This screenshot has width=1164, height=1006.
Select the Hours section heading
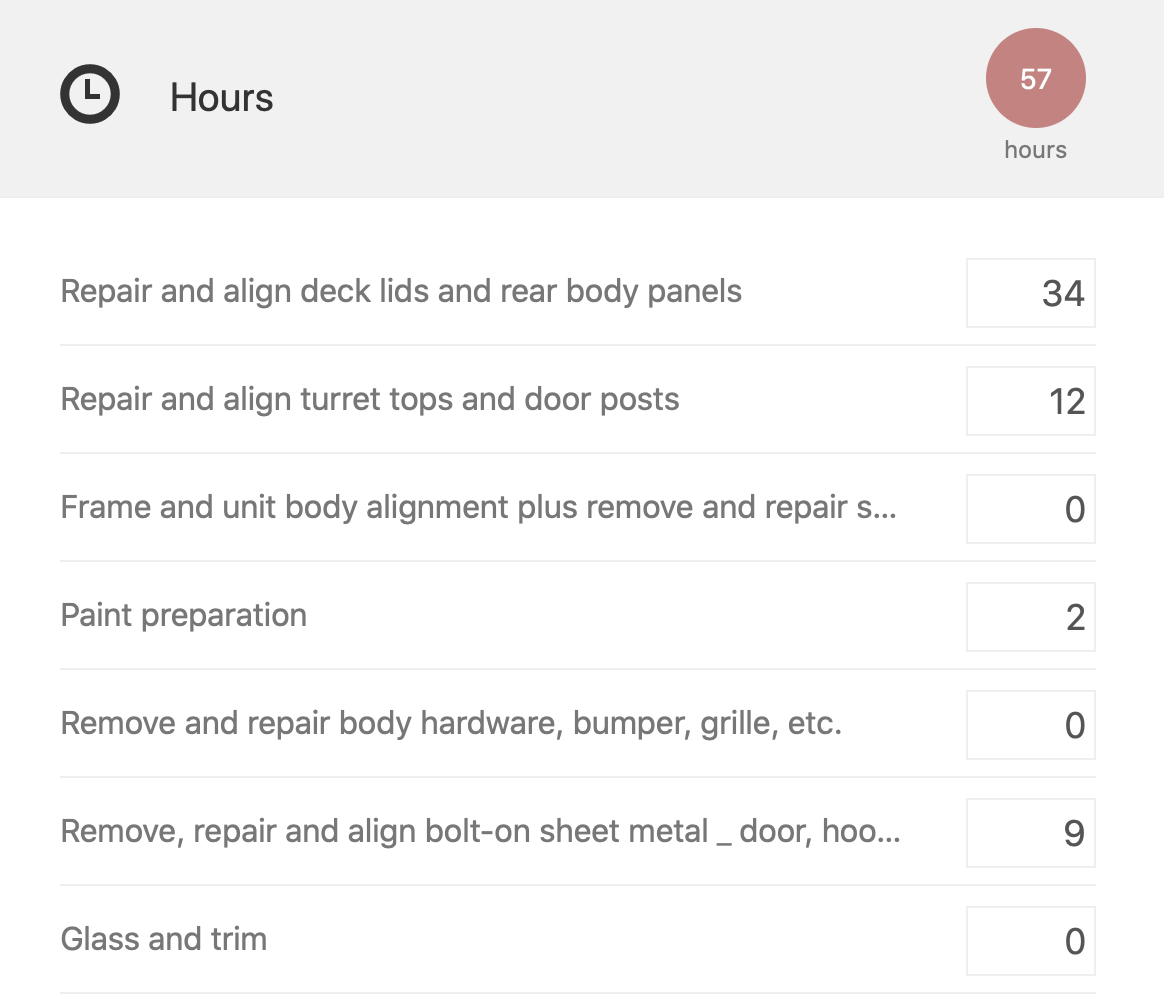point(221,97)
